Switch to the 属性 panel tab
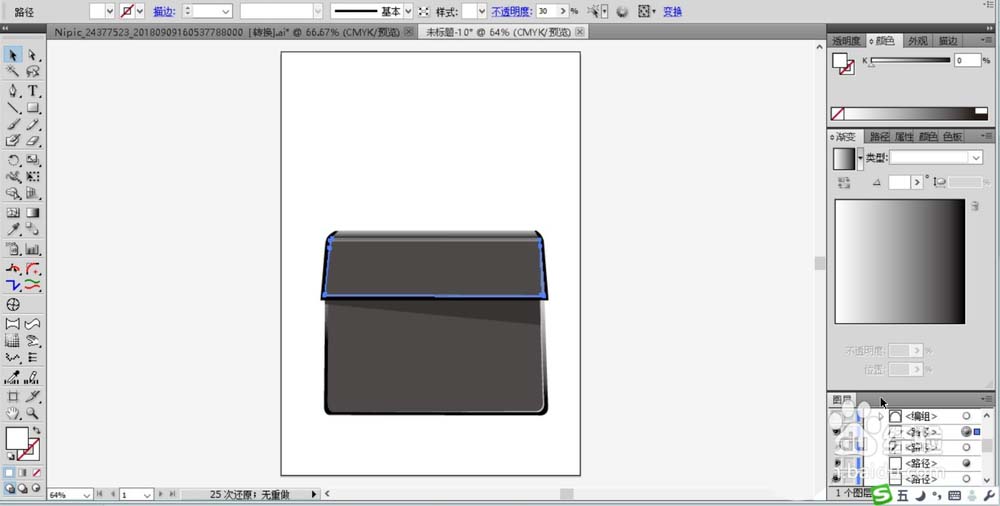This screenshot has width=1000, height=506. point(904,137)
